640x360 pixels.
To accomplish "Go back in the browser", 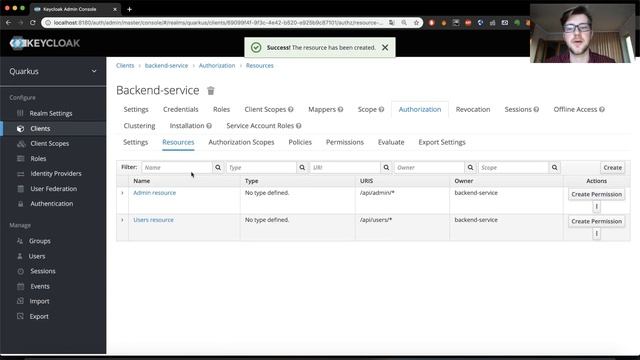I will click(9, 22).
